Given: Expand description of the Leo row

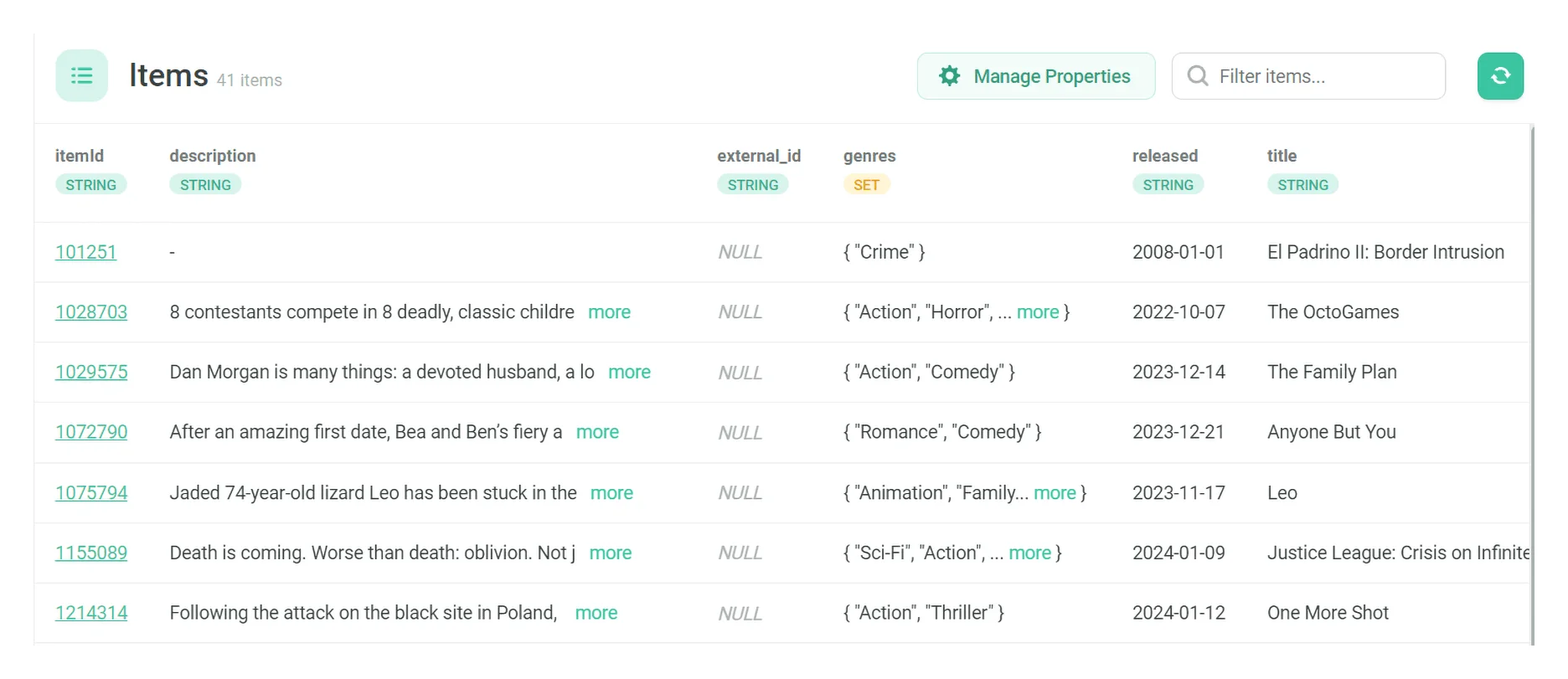Looking at the screenshot, I should click(x=611, y=493).
